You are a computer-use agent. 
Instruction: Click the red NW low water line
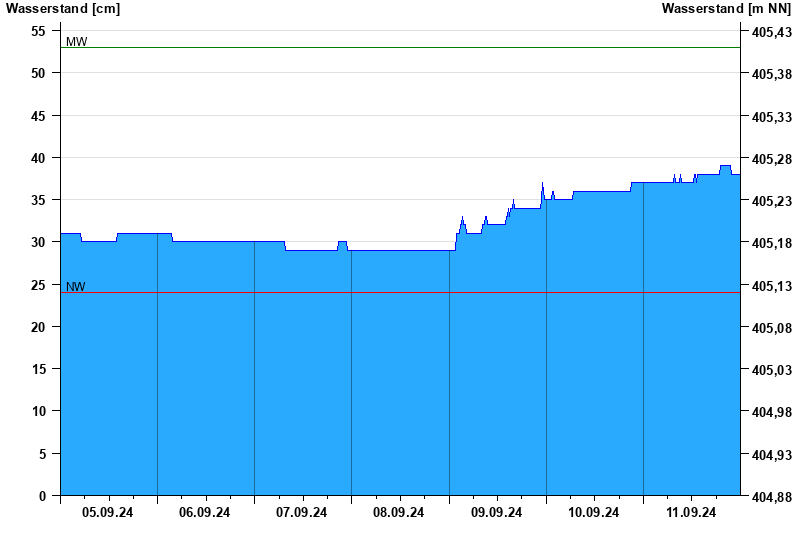click(401, 293)
